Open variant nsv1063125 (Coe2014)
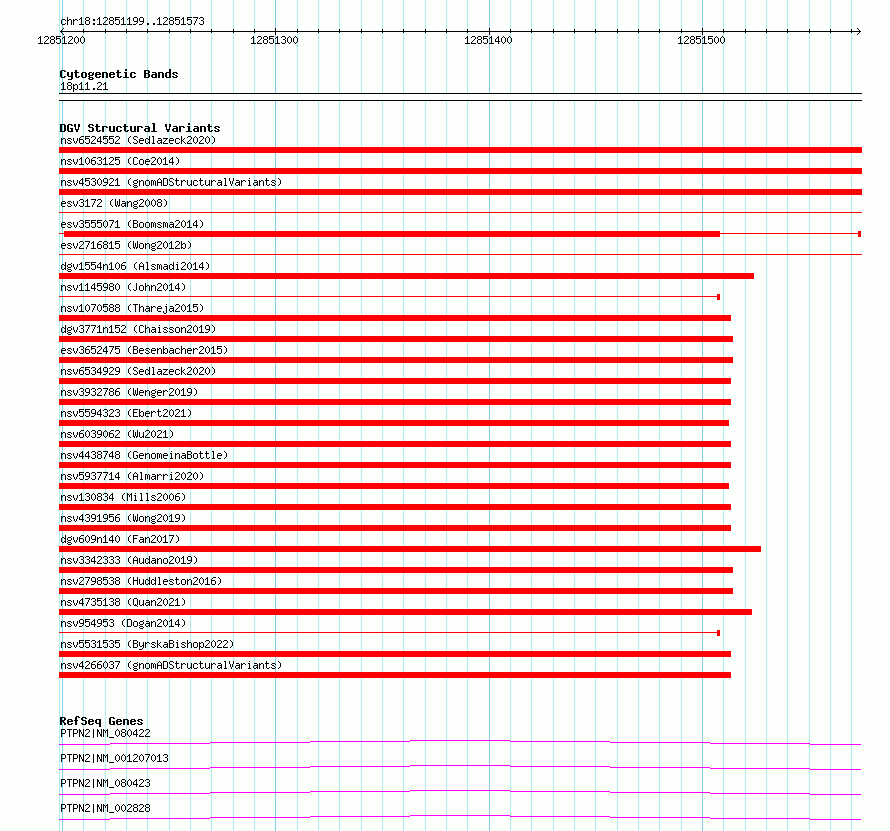890x831 pixels. [120, 161]
